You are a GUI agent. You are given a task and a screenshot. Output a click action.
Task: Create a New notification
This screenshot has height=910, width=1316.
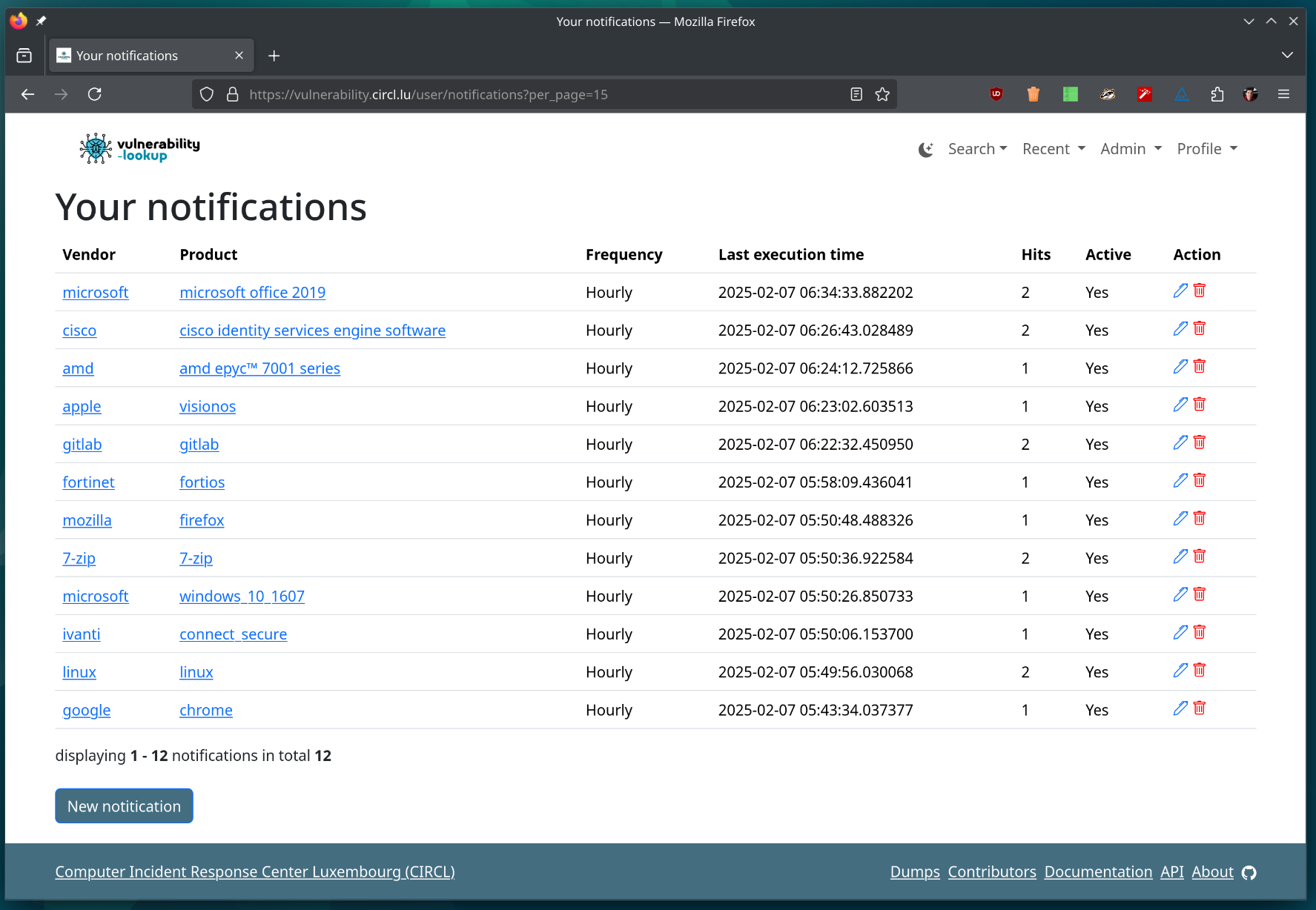[124, 806]
